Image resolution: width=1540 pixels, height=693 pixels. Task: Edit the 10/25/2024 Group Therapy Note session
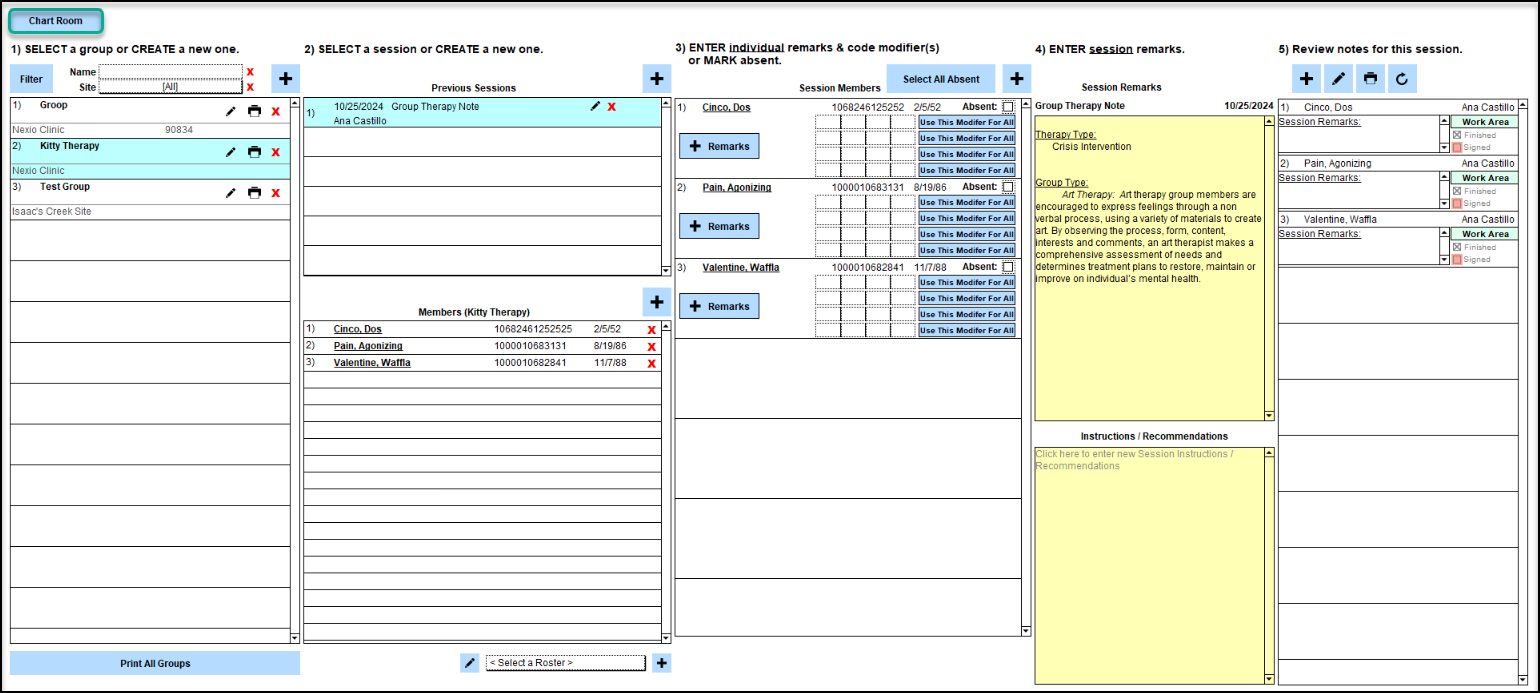click(x=596, y=106)
